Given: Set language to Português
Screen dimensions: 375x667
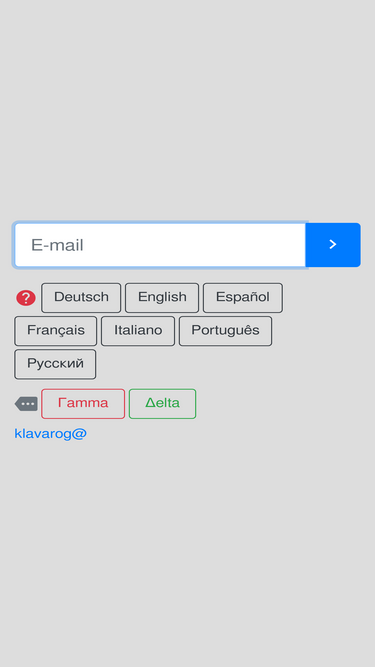Looking at the screenshot, I should click(225, 331).
